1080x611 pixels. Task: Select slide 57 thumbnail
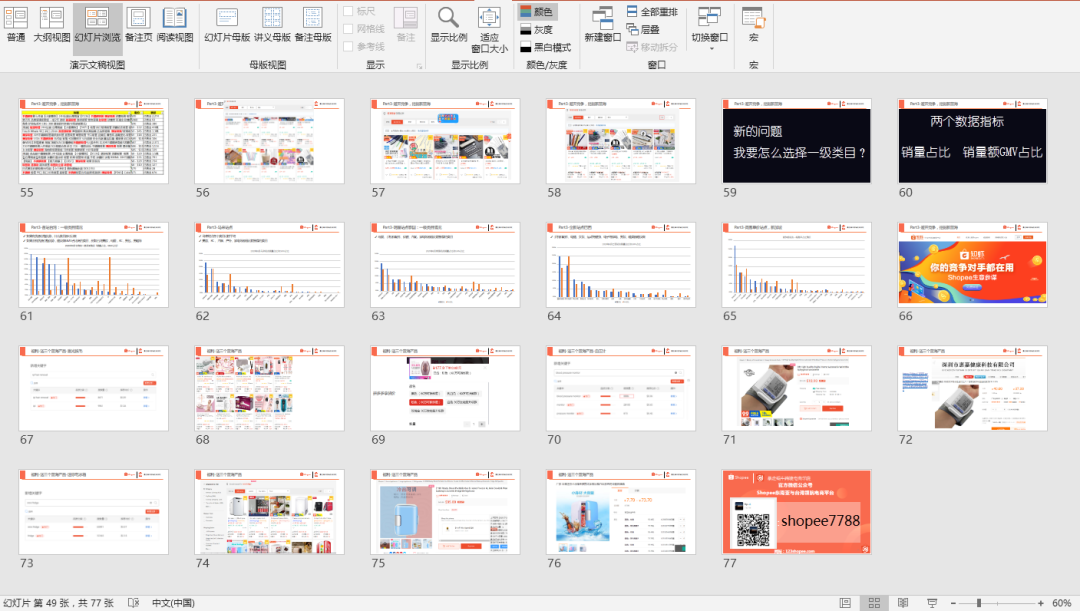click(x=445, y=141)
